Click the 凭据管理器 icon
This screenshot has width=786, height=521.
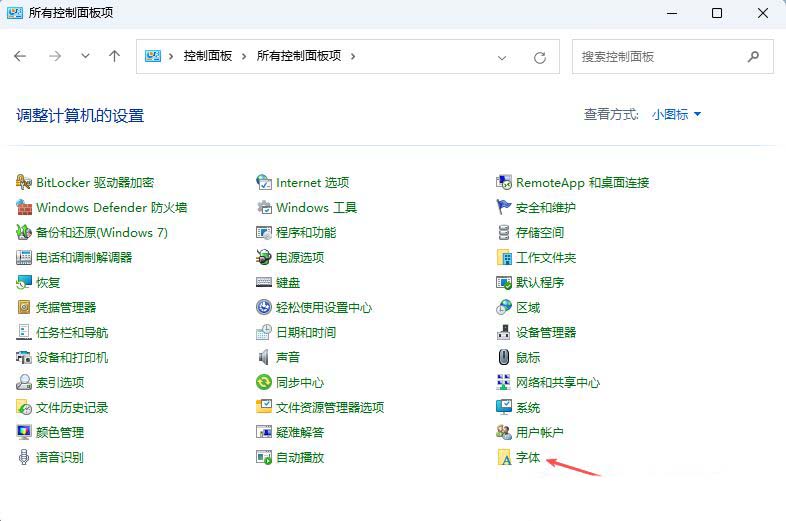[x=24, y=307]
